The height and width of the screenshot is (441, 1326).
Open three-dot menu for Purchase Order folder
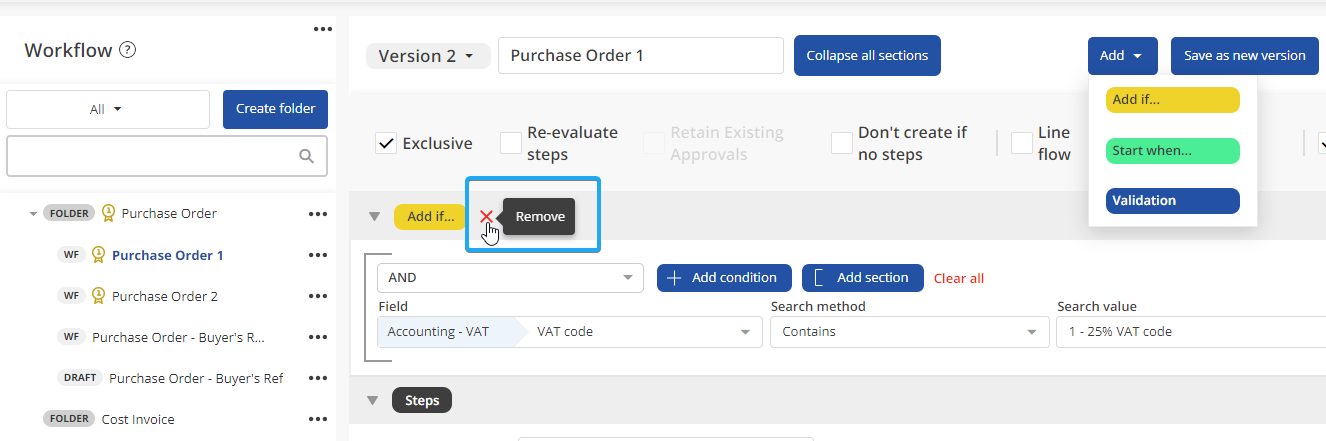(x=318, y=213)
